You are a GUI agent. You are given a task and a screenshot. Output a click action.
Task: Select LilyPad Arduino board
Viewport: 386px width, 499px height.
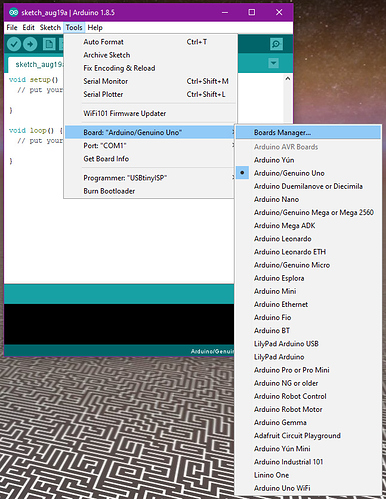click(308, 357)
